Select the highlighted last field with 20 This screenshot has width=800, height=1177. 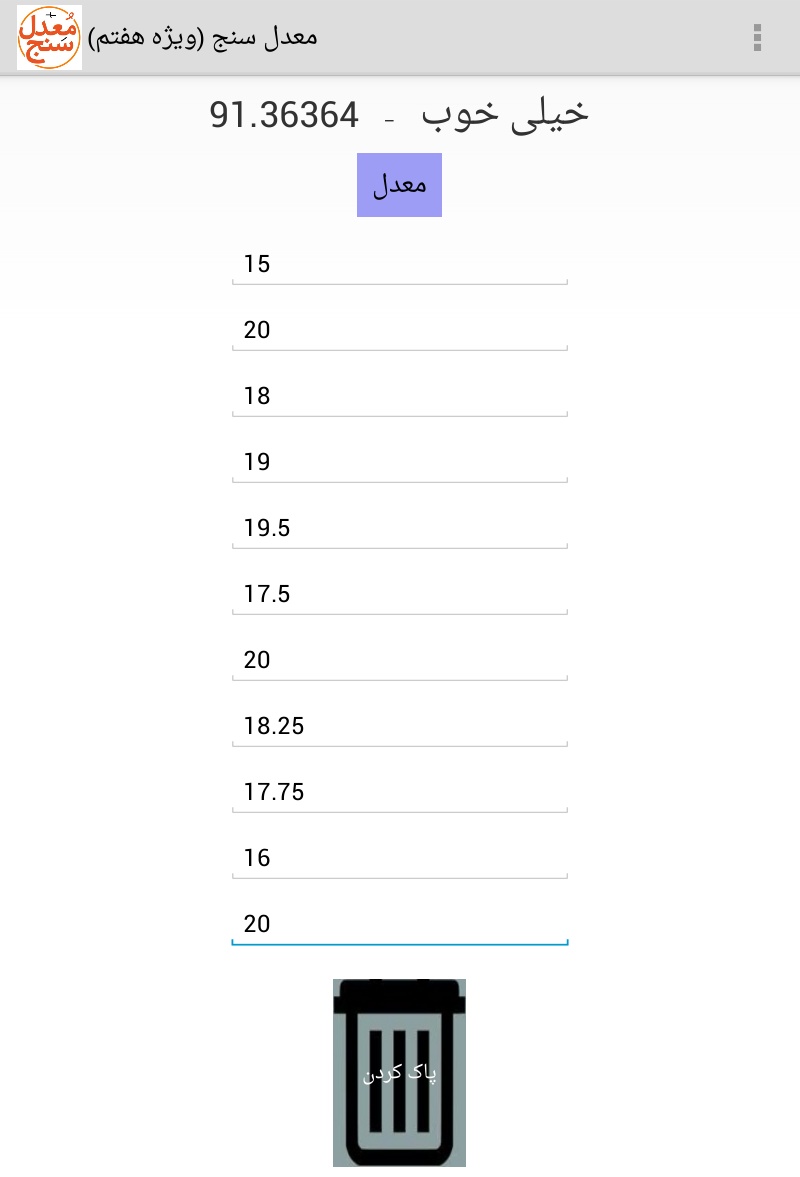399,925
